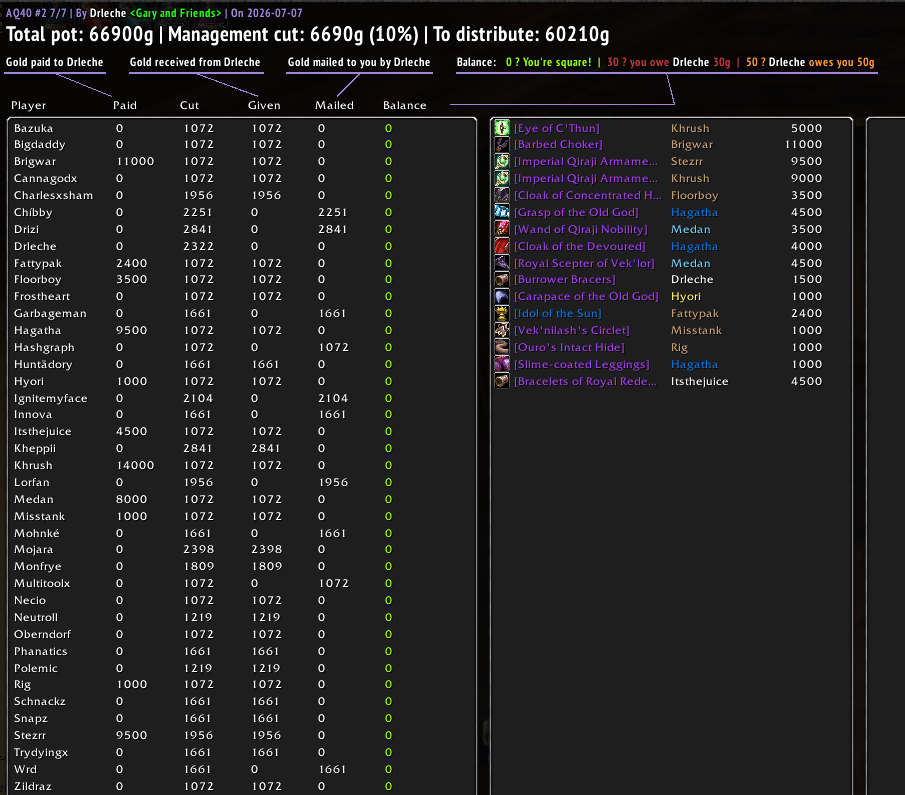Click buyer name Misstank in loot list

coord(696,330)
